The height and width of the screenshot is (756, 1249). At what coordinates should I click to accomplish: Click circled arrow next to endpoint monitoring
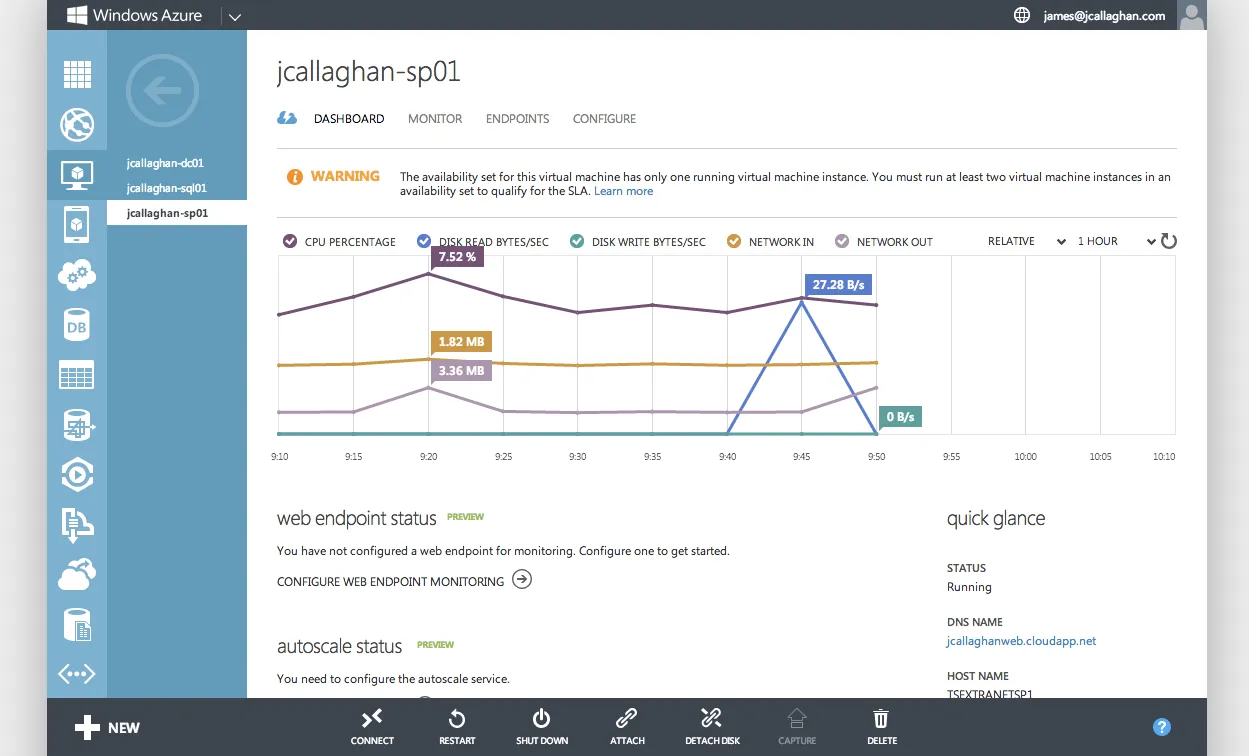pyautogui.click(x=522, y=579)
